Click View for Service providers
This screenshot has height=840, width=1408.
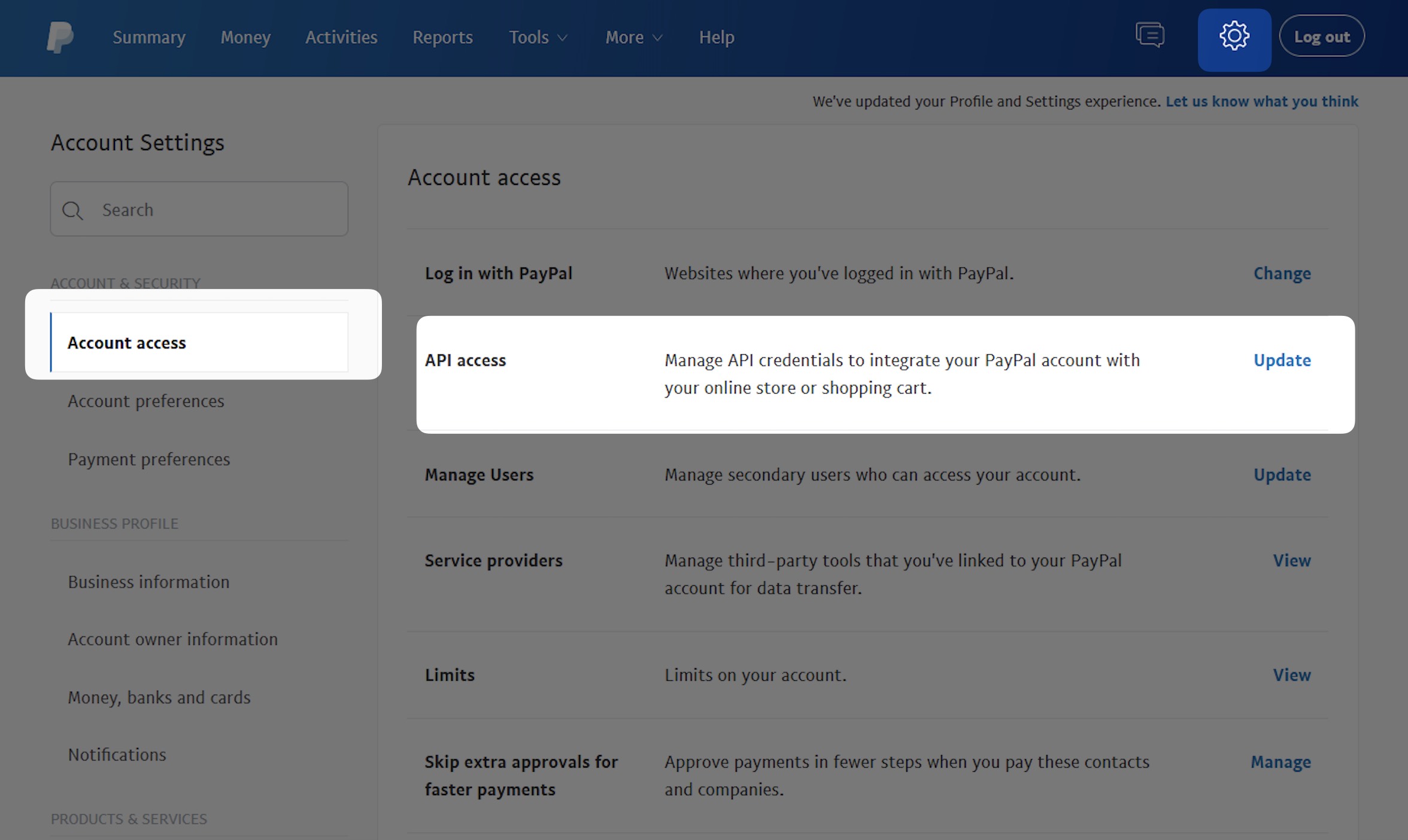coord(1292,561)
